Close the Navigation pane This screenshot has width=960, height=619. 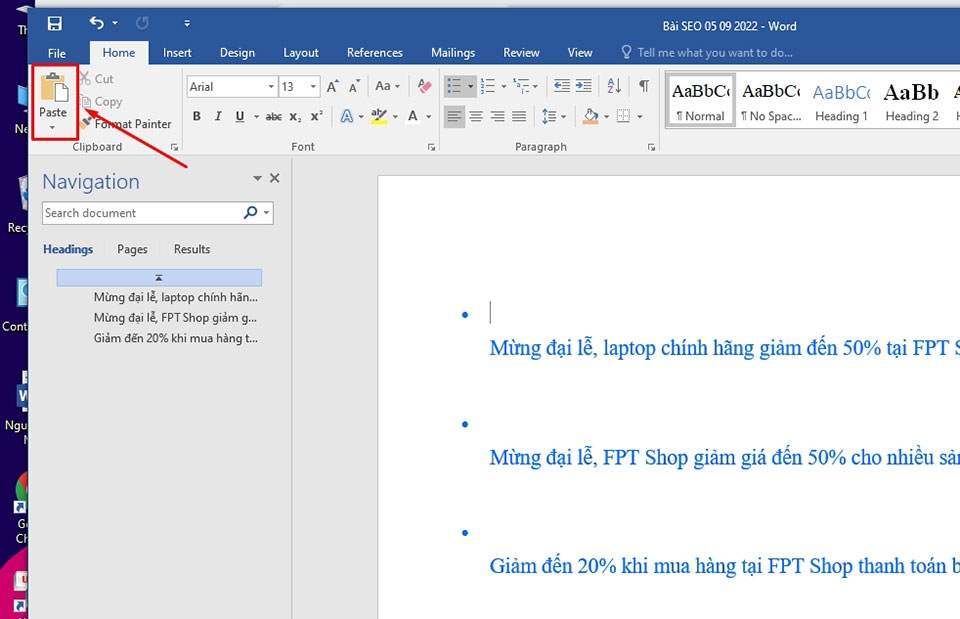(x=275, y=178)
